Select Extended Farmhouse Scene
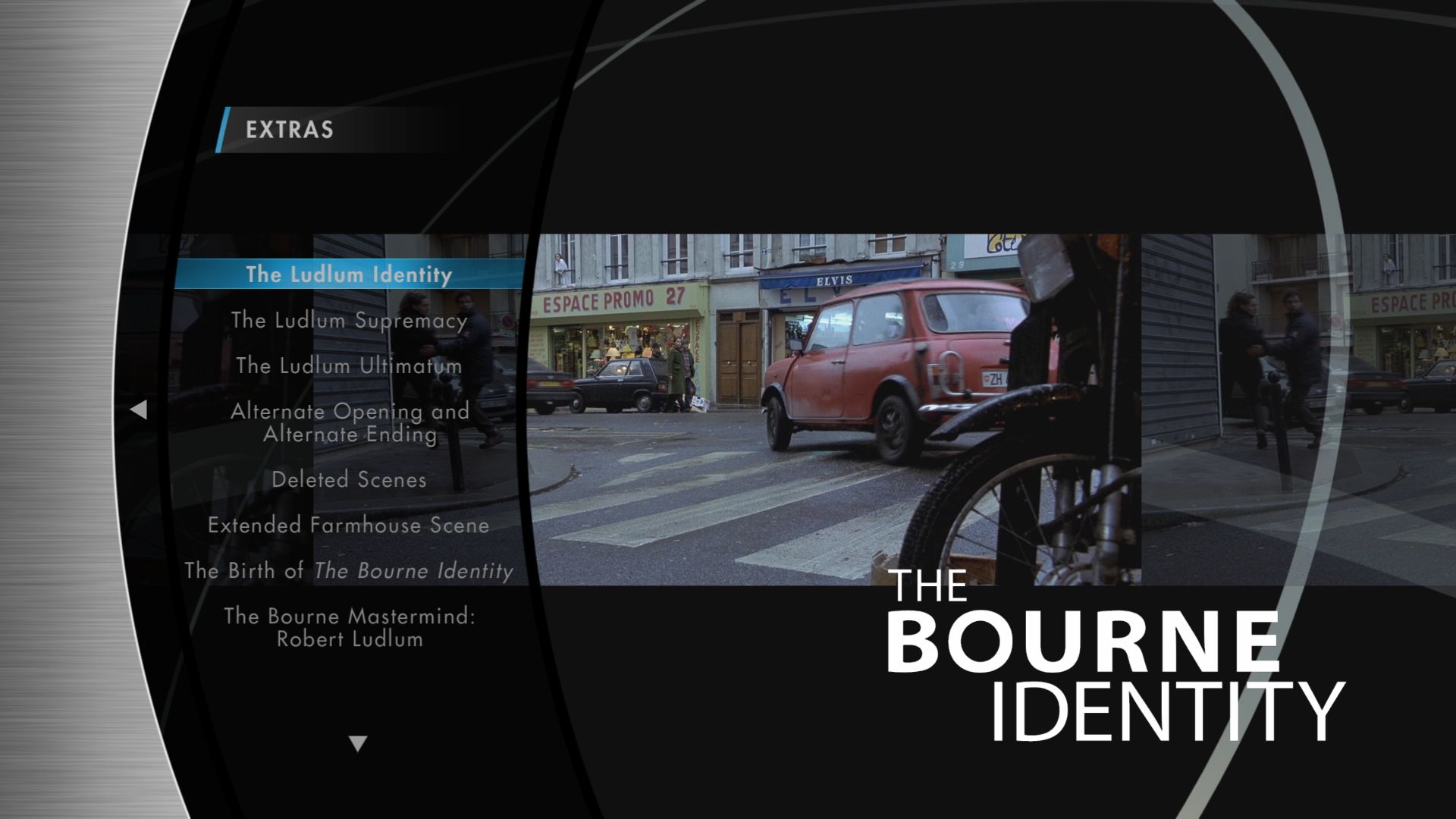The image size is (1456, 819). click(349, 525)
